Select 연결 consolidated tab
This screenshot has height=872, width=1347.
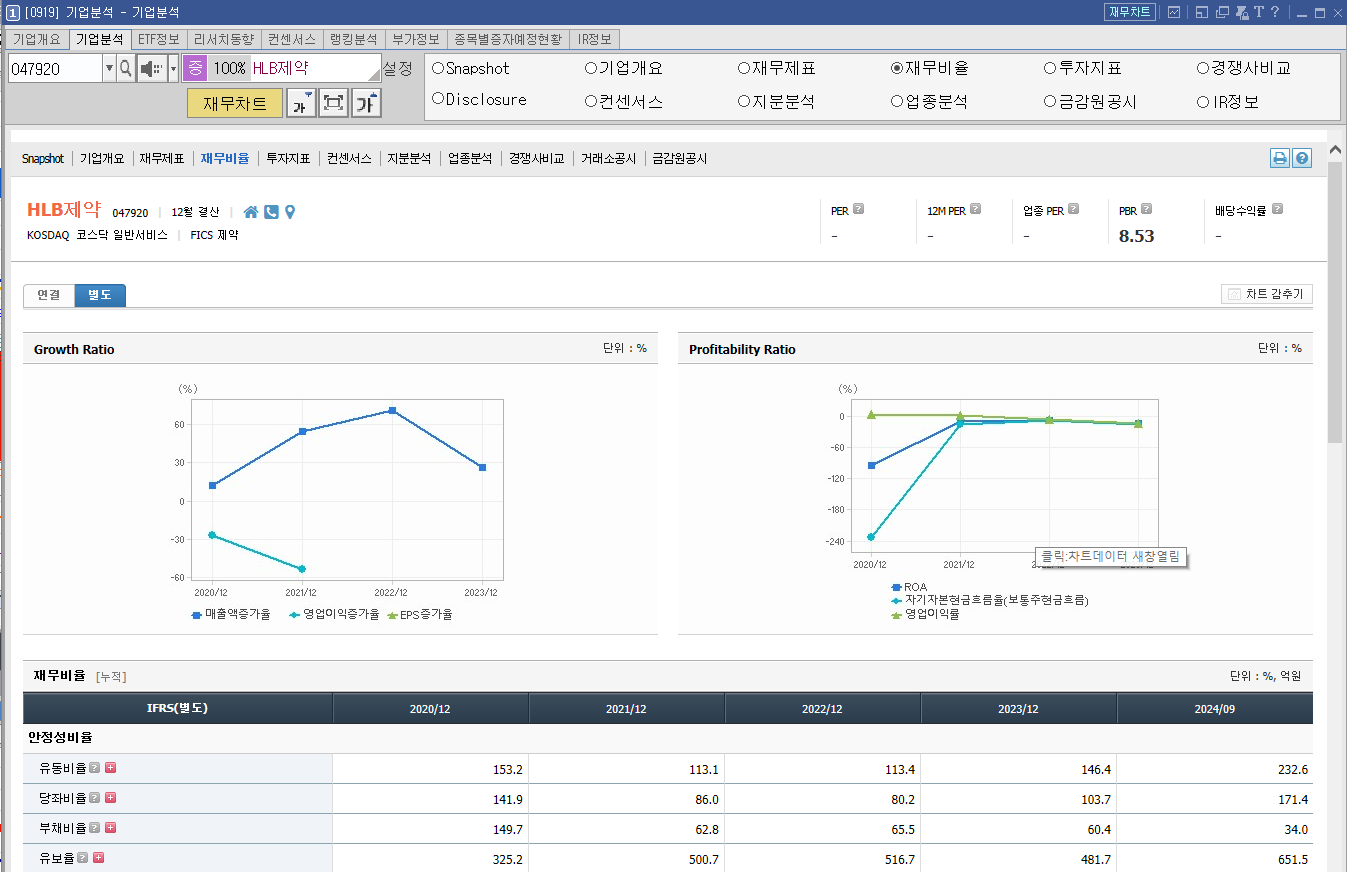[49, 295]
